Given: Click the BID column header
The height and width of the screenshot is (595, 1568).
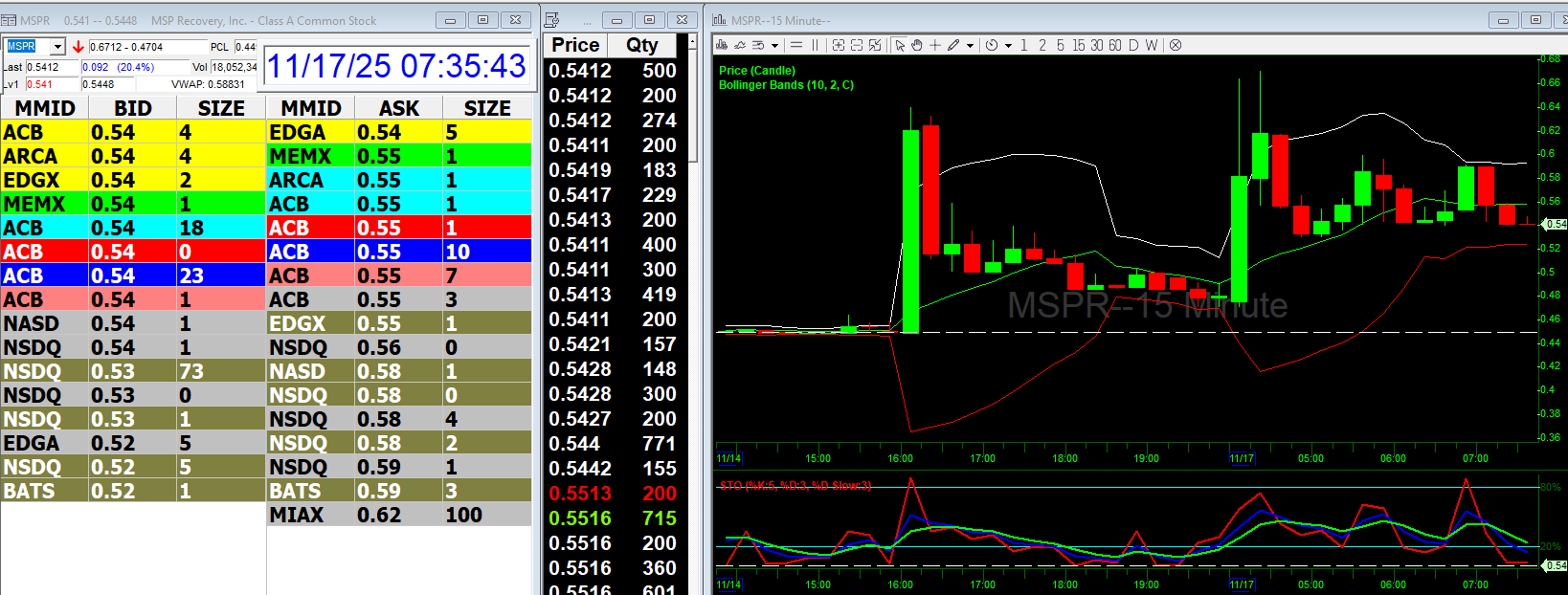Looking at the screenshot, I should click(132, 108).
